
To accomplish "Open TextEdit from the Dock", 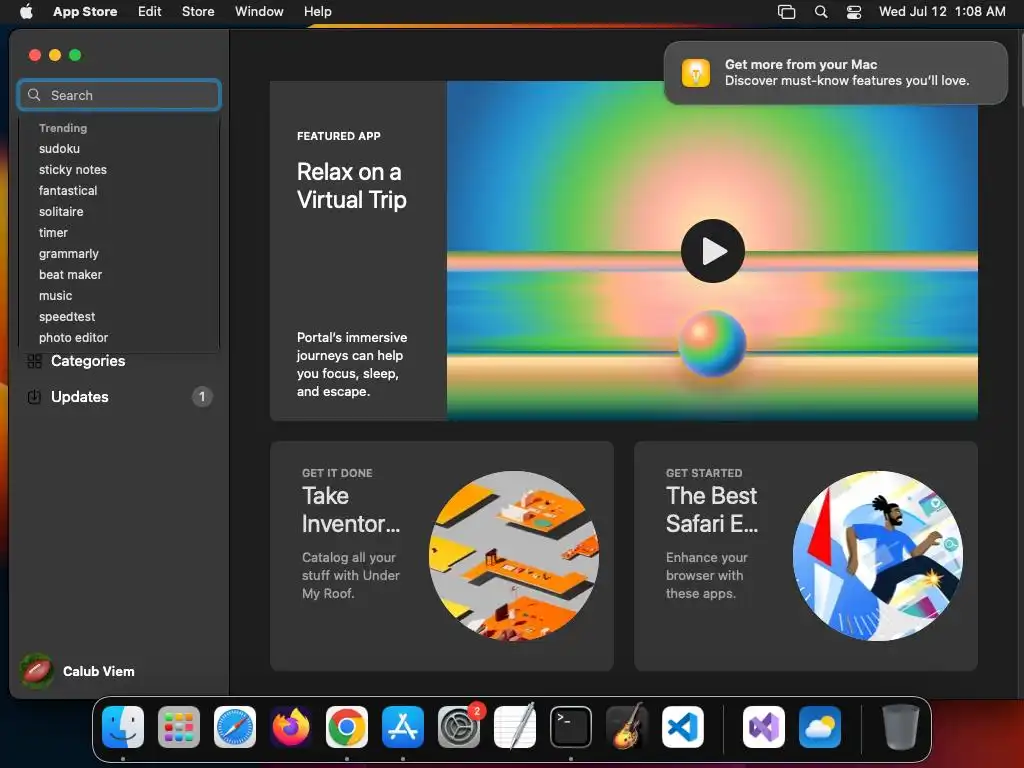I will coord(515,727).
